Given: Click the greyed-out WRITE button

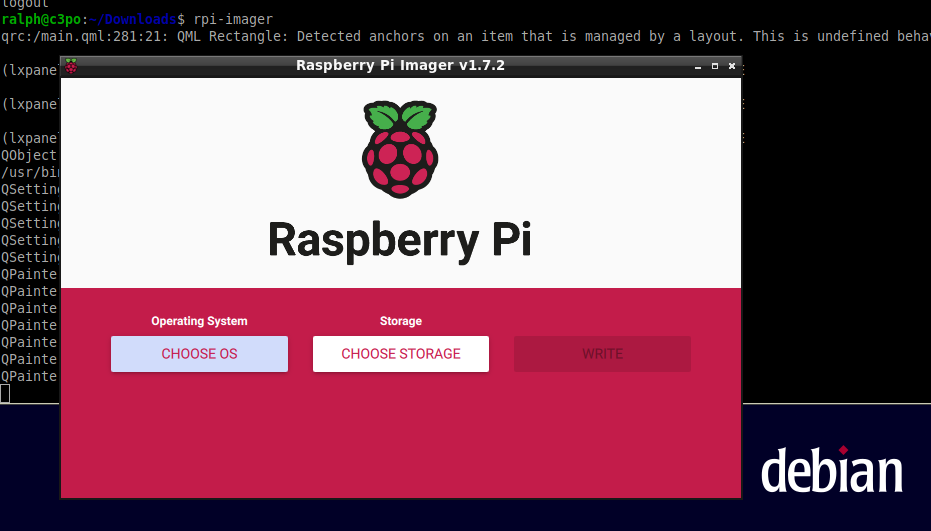Looking at the screenshot, I should 602,354.
